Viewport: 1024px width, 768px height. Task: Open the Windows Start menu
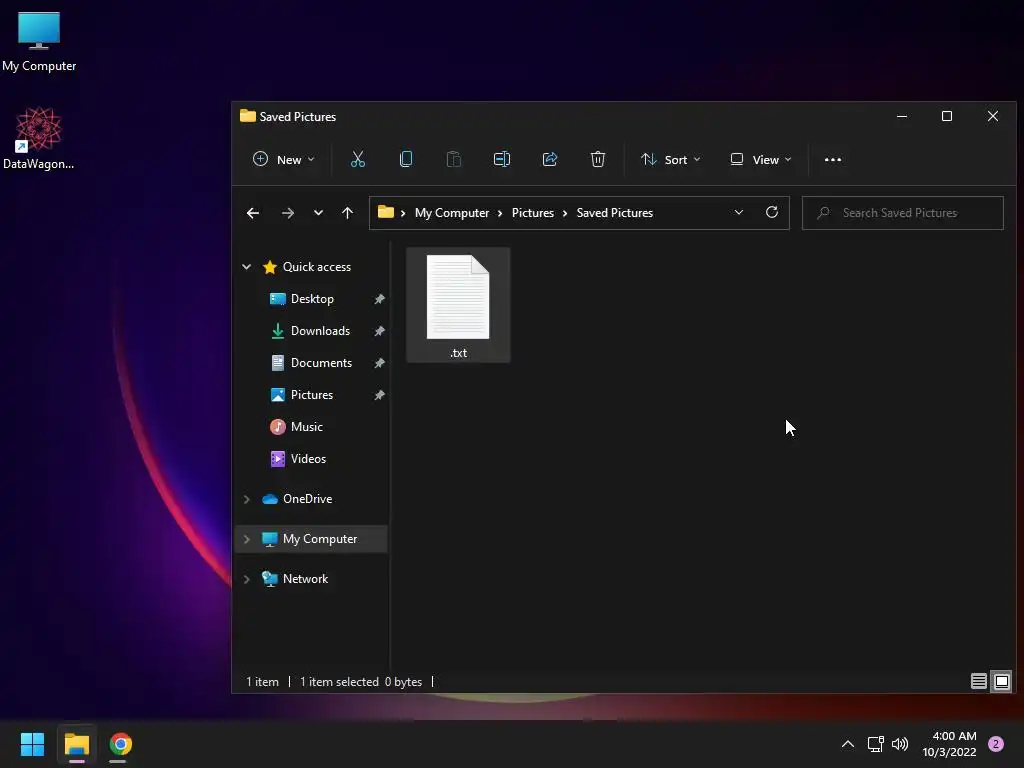click(32, 744)
